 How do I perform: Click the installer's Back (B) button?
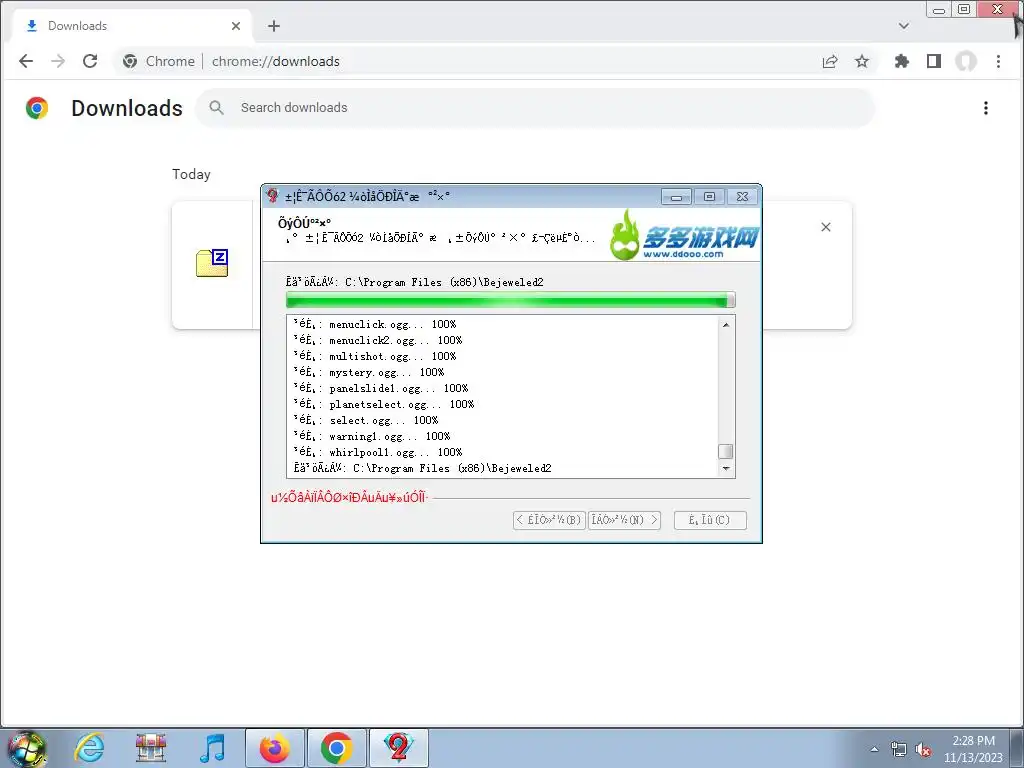pos(549,520)
